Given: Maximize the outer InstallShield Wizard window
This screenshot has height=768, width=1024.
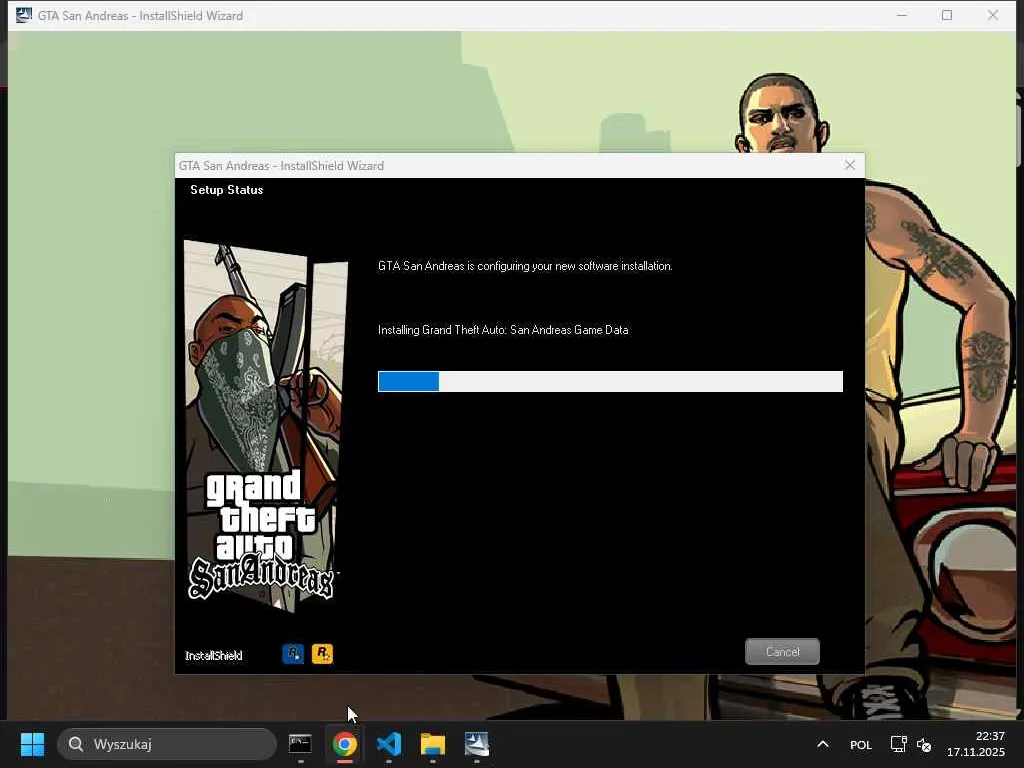Looking at the screenshot, I should pyautogui.click(x=947, y=15).
